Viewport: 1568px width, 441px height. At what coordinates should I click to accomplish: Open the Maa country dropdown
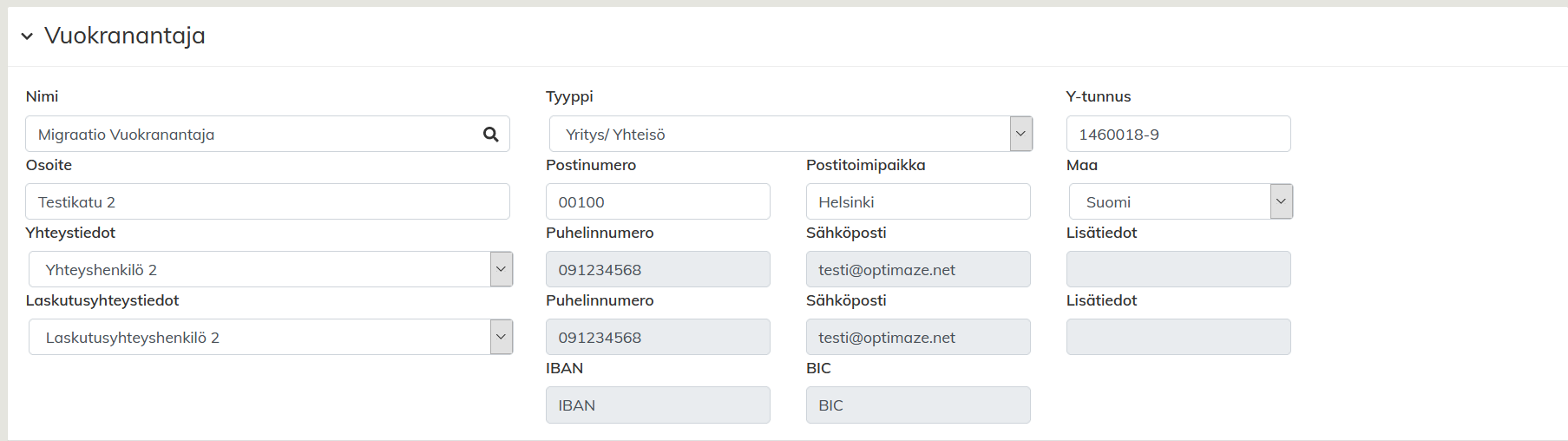tap(1281, 201)
